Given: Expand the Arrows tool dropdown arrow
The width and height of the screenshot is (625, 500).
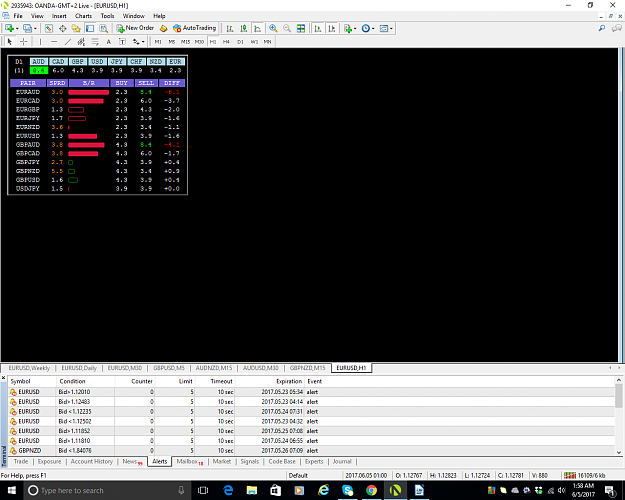Looking at the screenshot, I should [143, 41].
